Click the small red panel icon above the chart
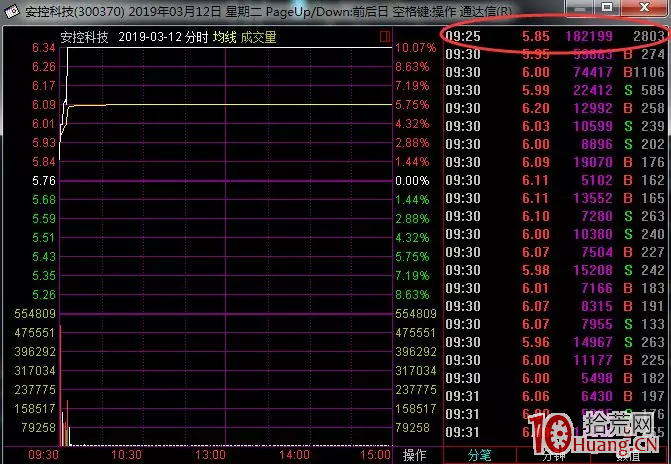This screenshot has width=671, height=464. (385, 36)
